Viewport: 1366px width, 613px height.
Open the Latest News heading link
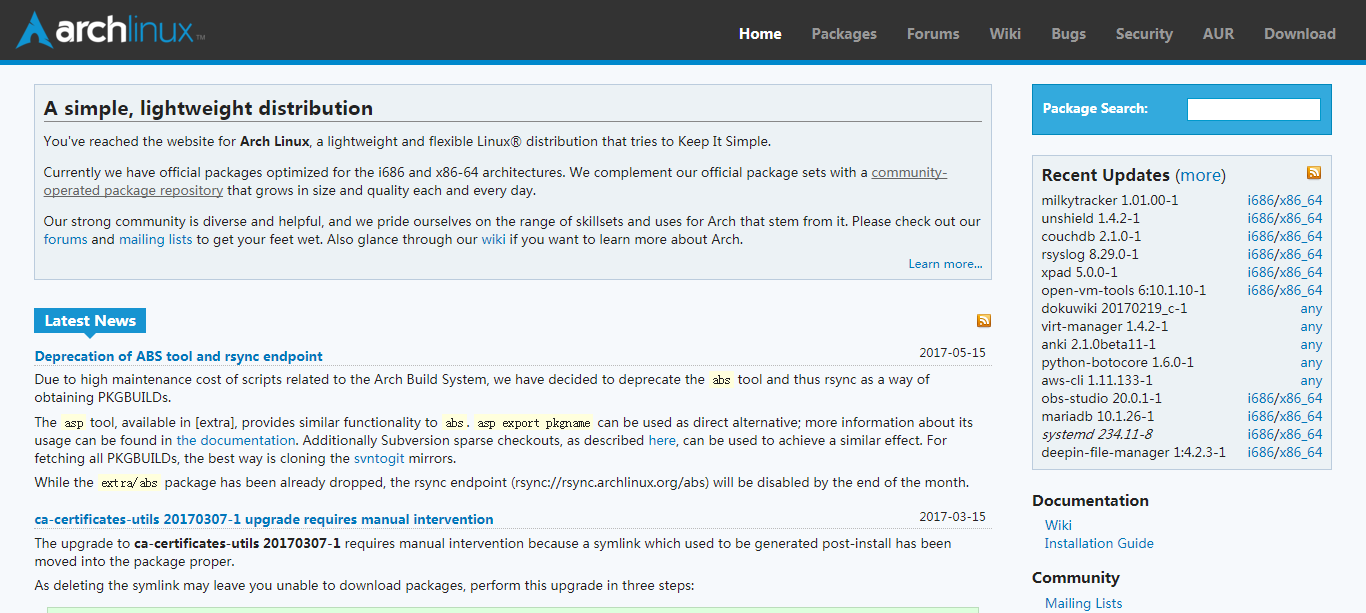click(90, 321)
